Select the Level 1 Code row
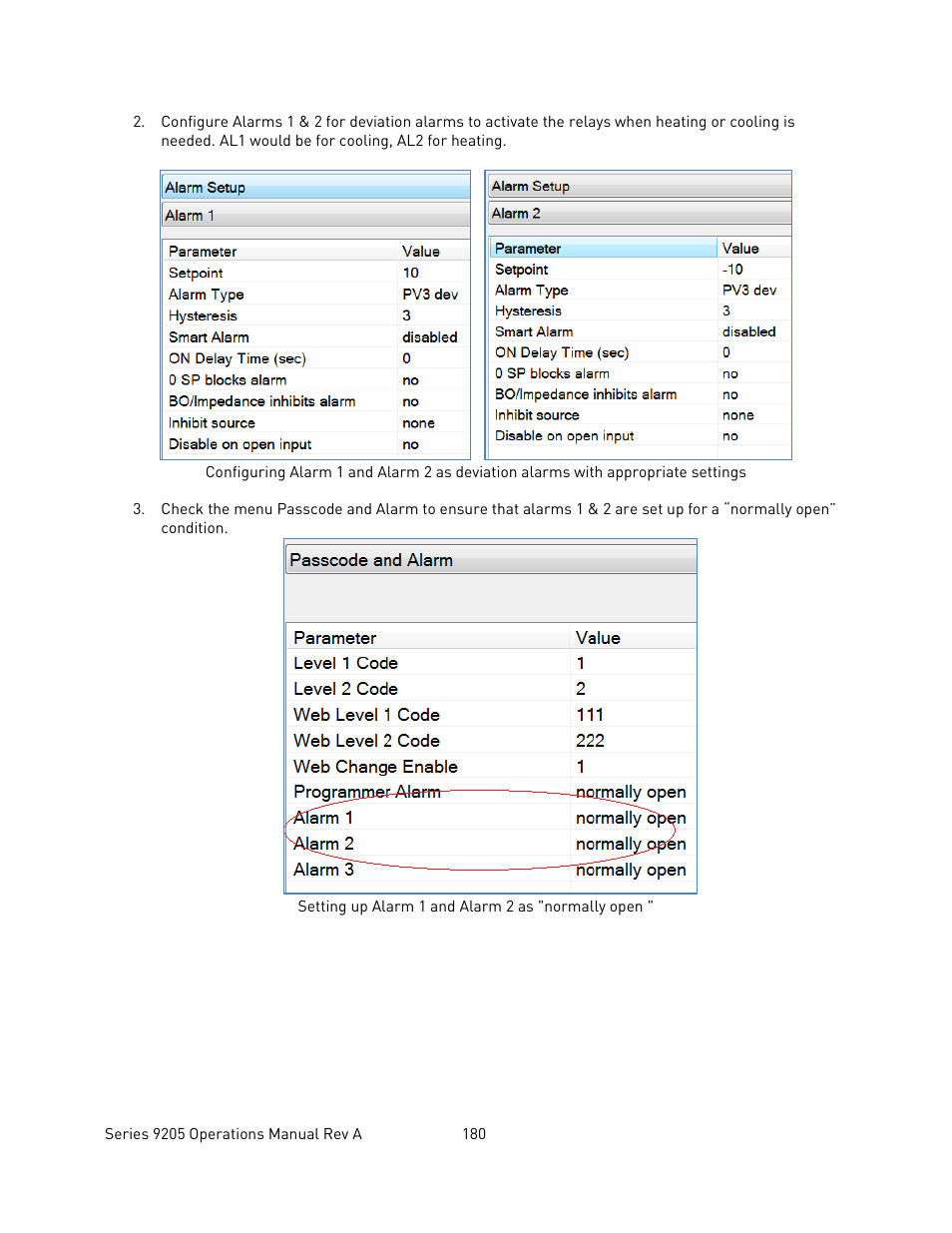Screen dimensions: 952x1233 [x=490, y=663]
